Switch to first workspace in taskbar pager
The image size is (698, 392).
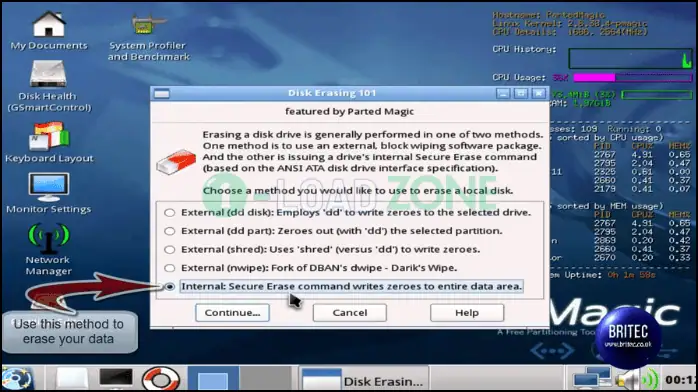point(213,379)
